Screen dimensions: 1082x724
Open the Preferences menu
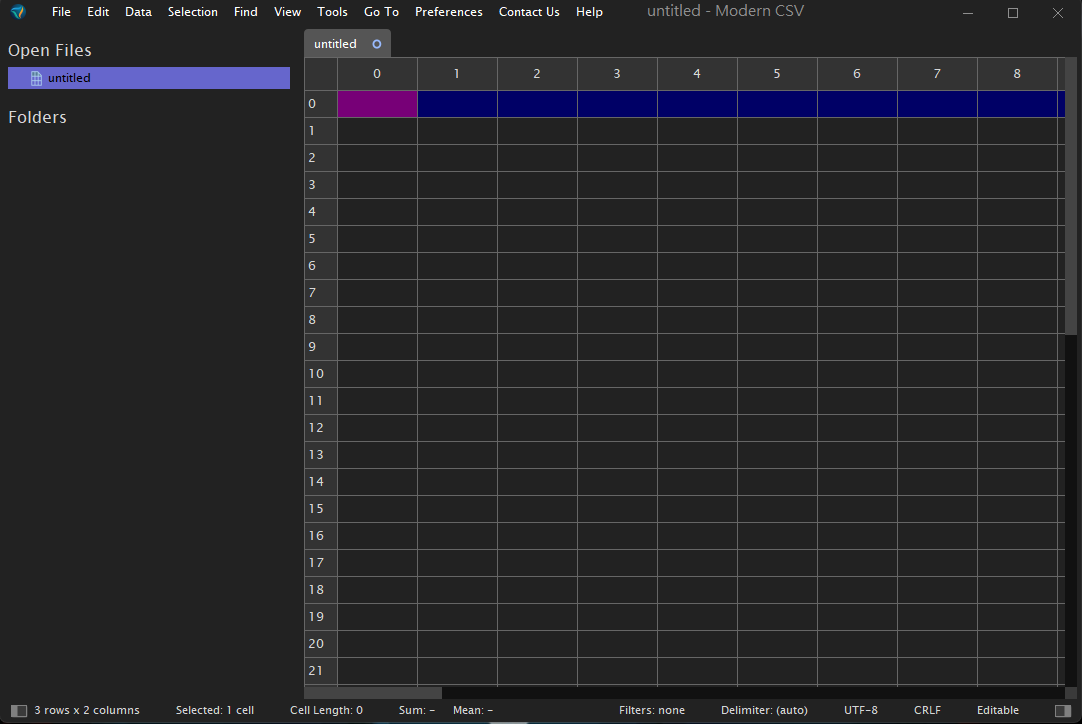[x=448, y=12]
